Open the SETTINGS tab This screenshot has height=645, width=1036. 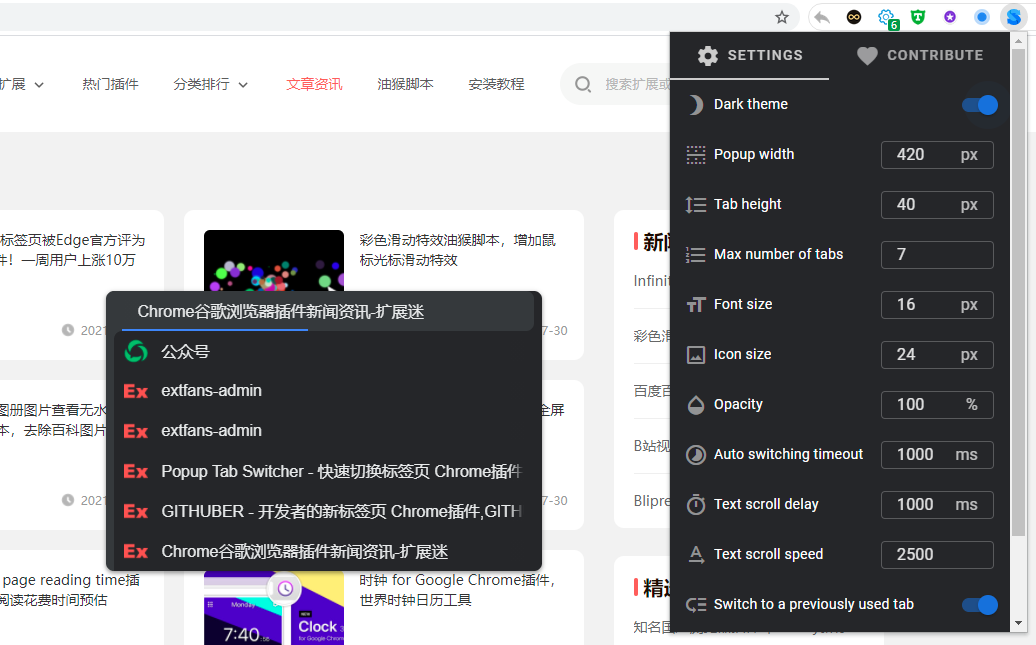click(750, 56)
